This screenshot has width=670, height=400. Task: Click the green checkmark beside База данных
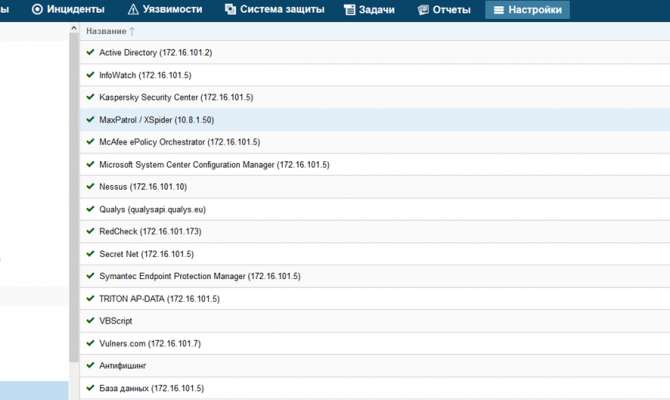tap(90, 388)
